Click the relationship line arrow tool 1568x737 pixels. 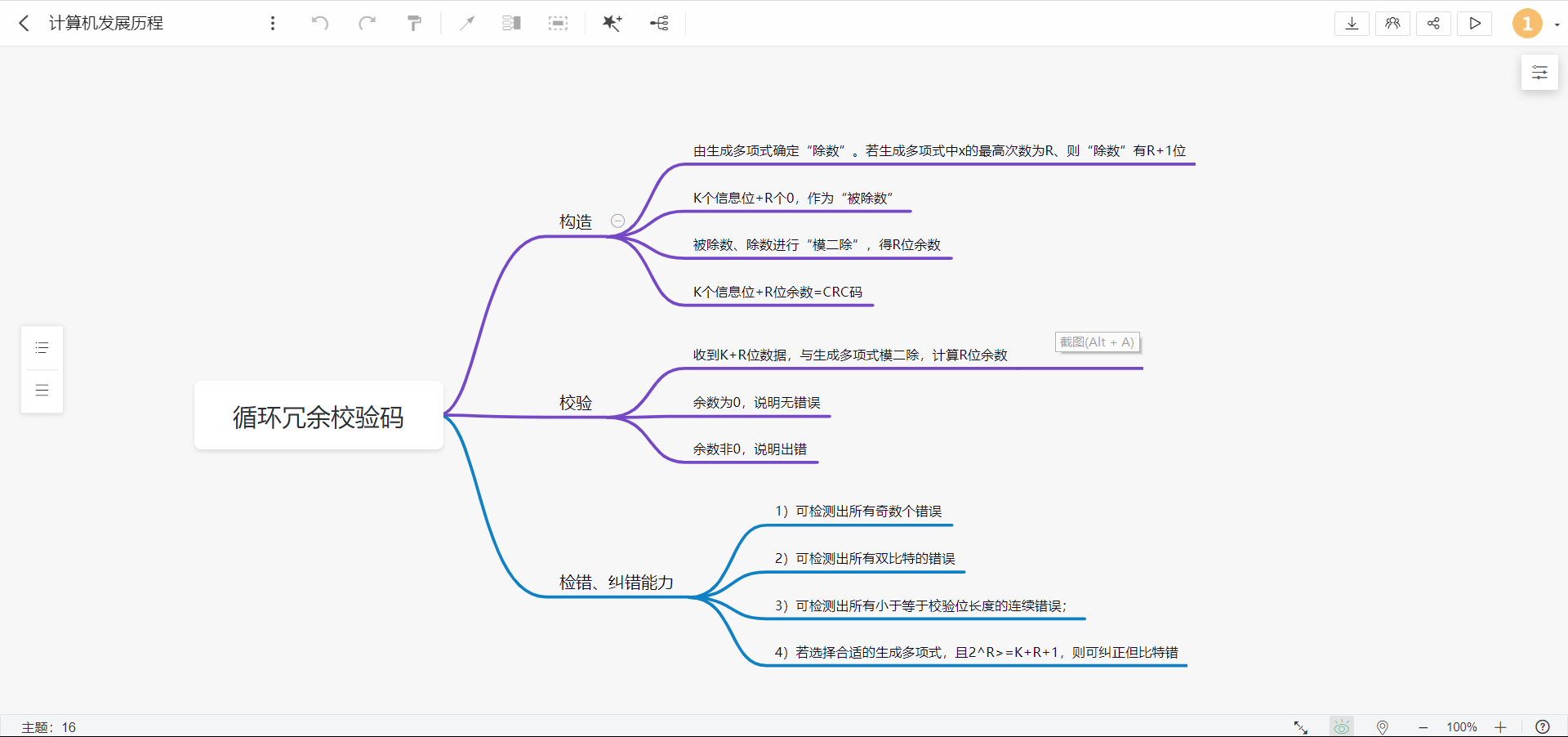coord(467,23)
